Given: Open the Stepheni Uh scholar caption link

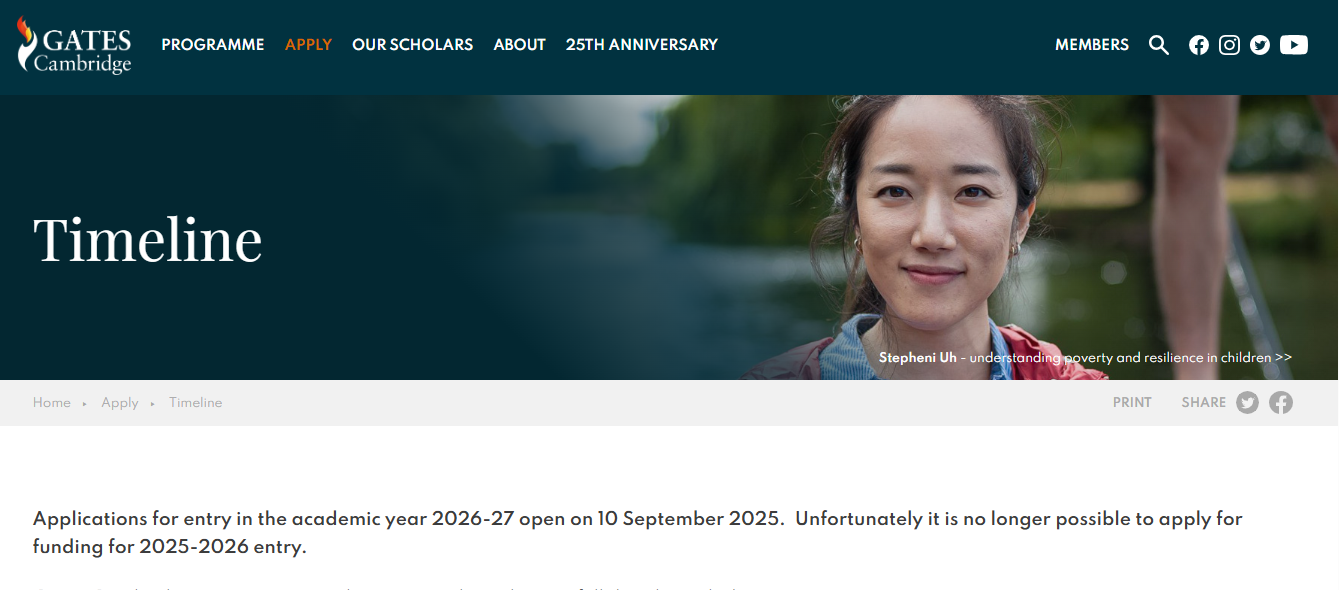Looking at the screenshot, I should coord(1085,358).
